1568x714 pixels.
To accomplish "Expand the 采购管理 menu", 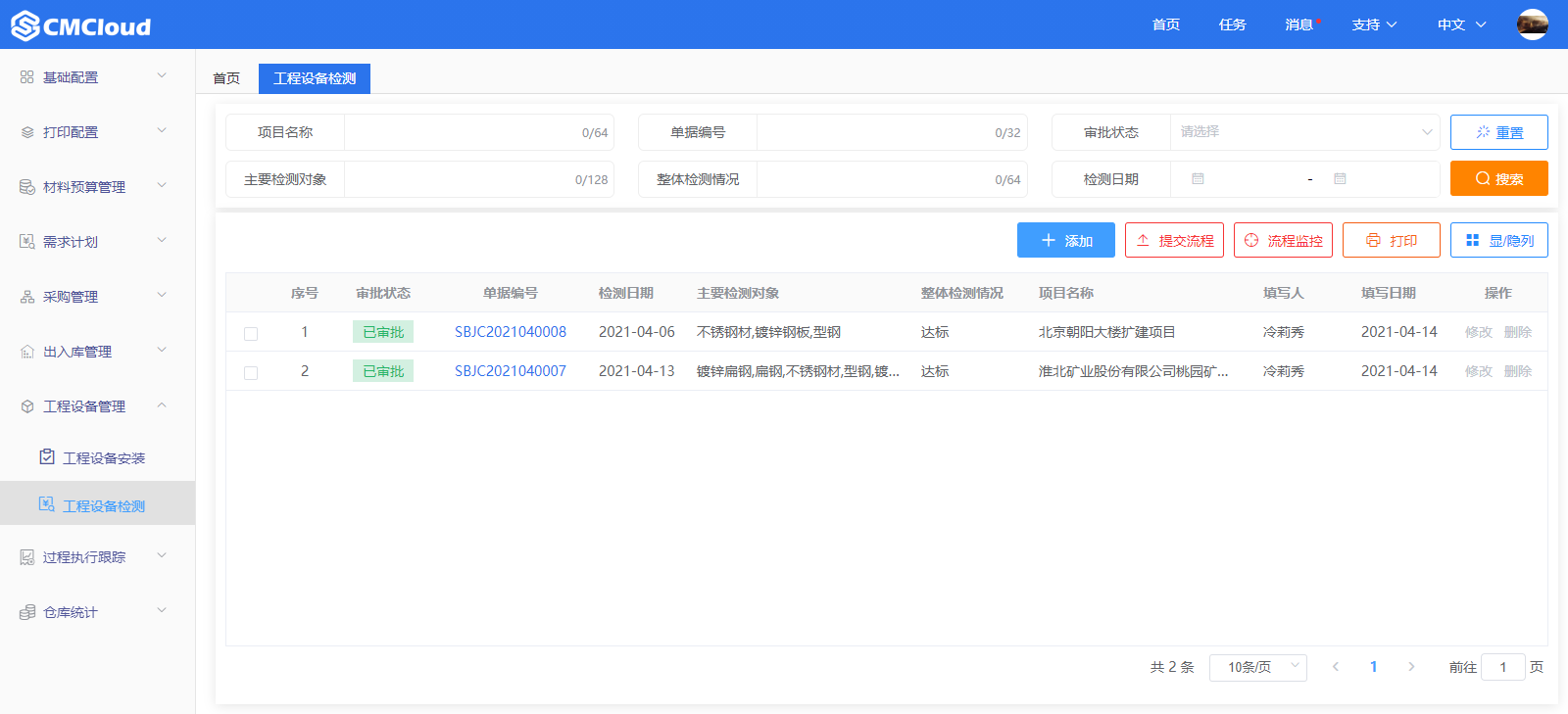I will tap(162, 295).
